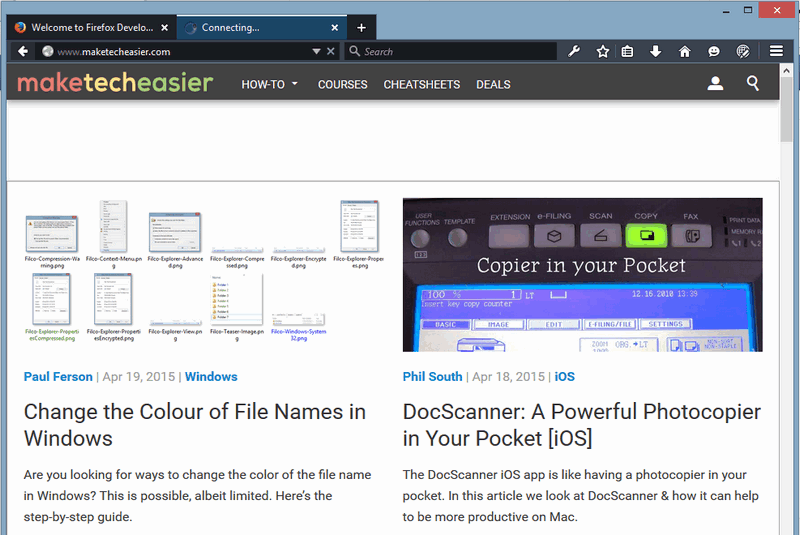Show bookmarks list icon in toolbar

click(x=627, y=51)
